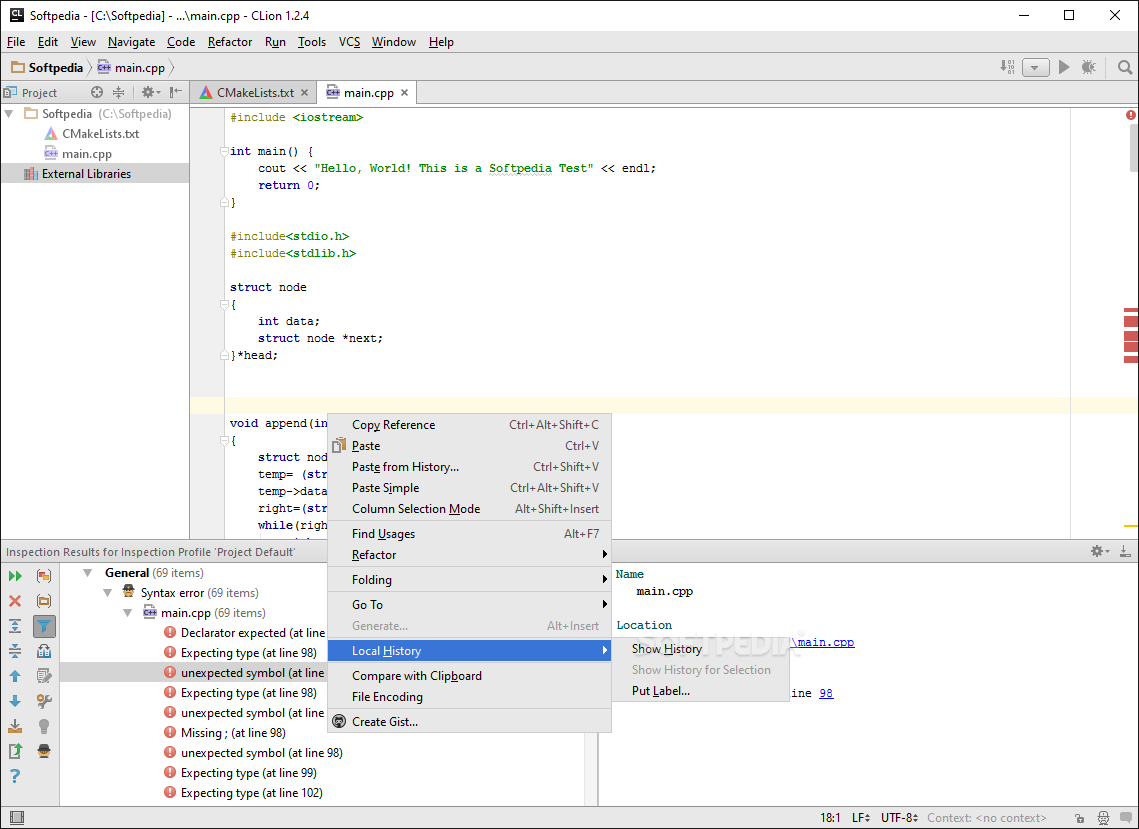Change file encoding UTF-8 in status bar

pos(899,818)
